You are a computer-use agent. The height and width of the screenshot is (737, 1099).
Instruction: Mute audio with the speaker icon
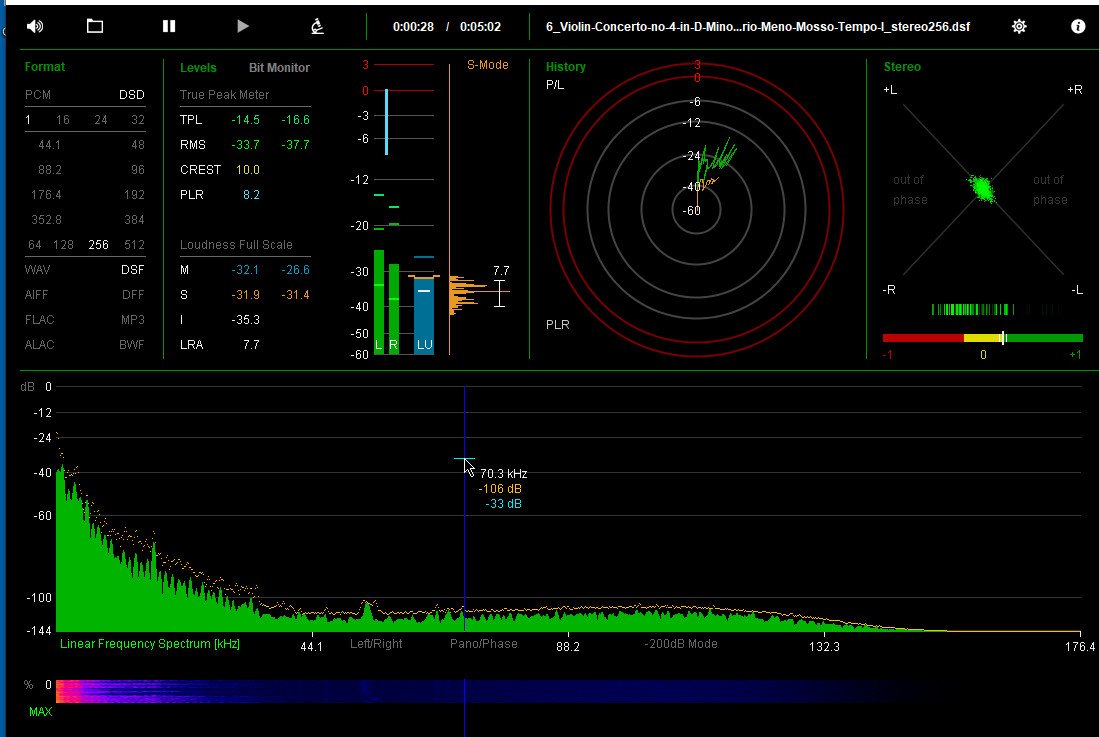pyautogui.click(x=34, y=27)
